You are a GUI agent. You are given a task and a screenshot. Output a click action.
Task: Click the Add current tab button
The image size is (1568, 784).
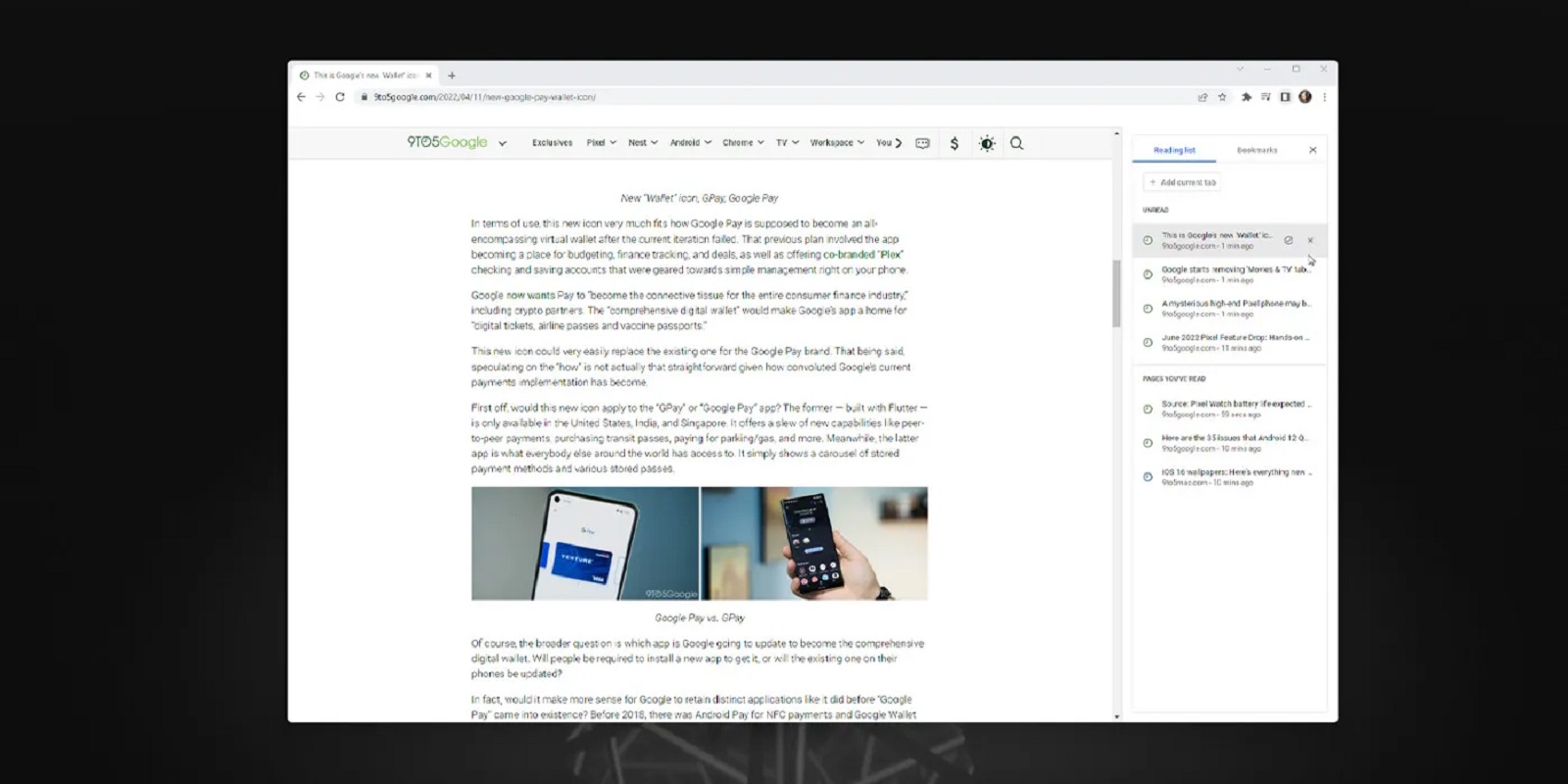tap(1183, 182)
